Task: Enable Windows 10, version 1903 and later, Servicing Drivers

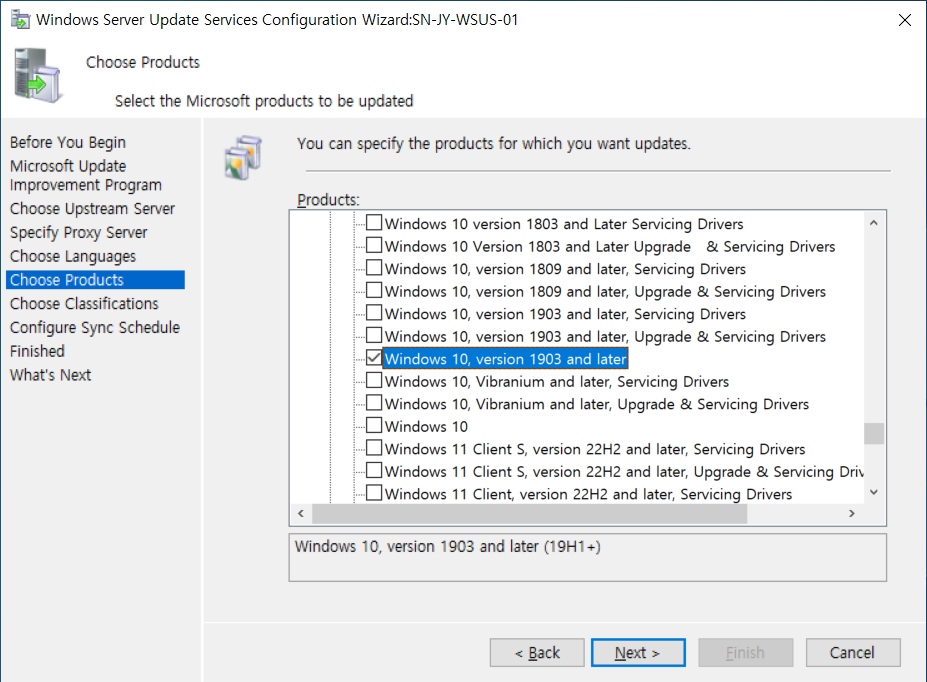Action: pos(374,313)
